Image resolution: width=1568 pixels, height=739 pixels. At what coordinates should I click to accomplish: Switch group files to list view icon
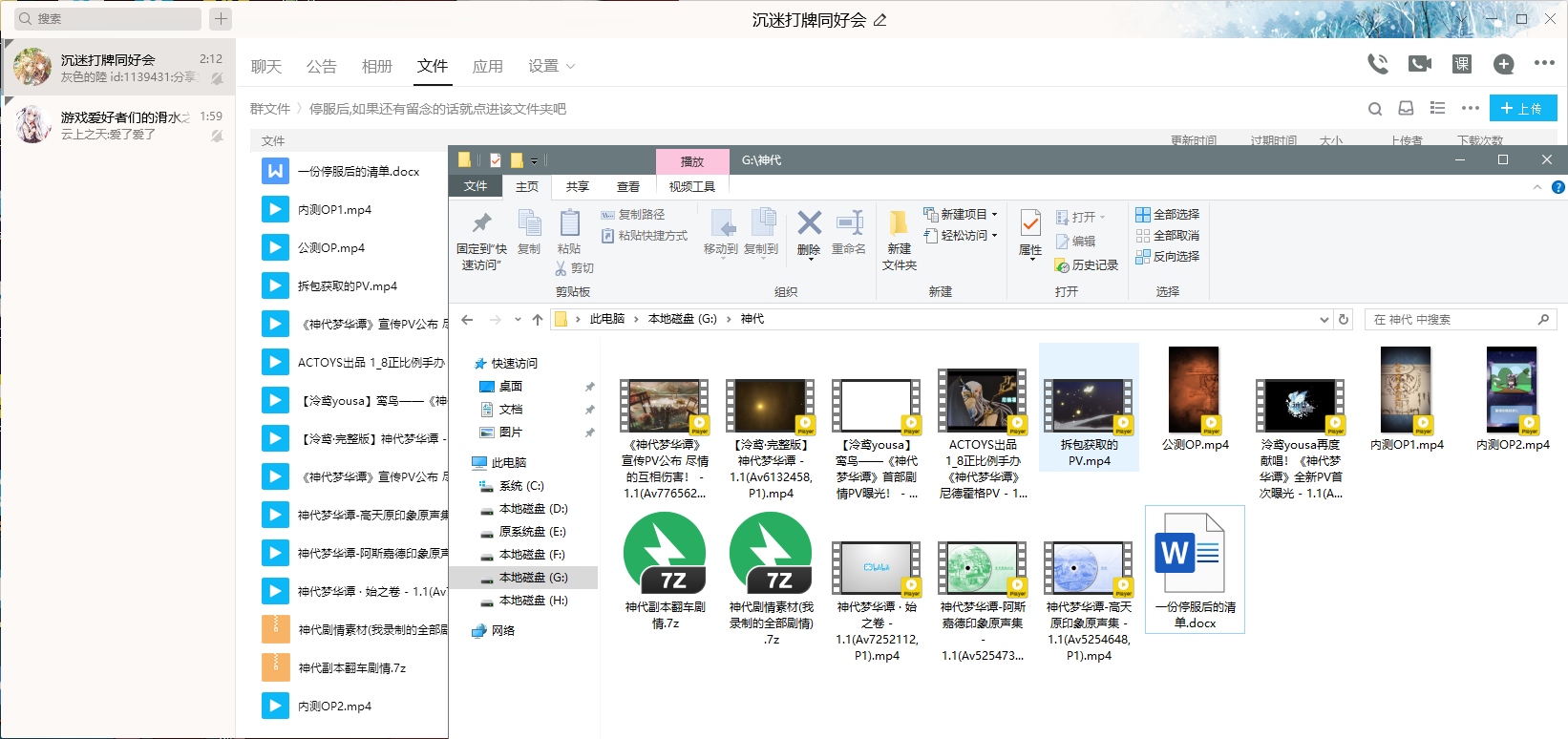[1437, 109]
